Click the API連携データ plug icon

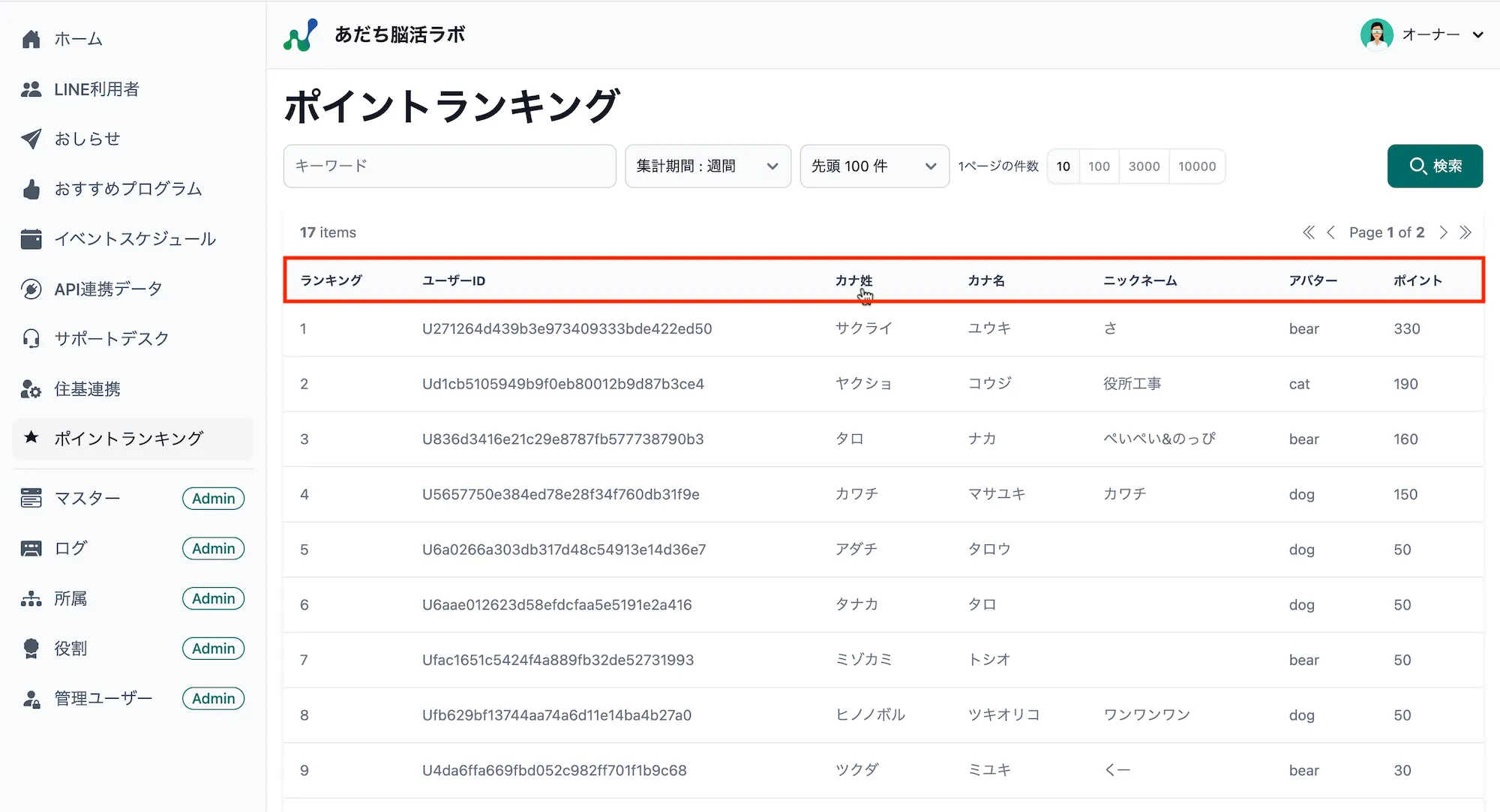31,289
